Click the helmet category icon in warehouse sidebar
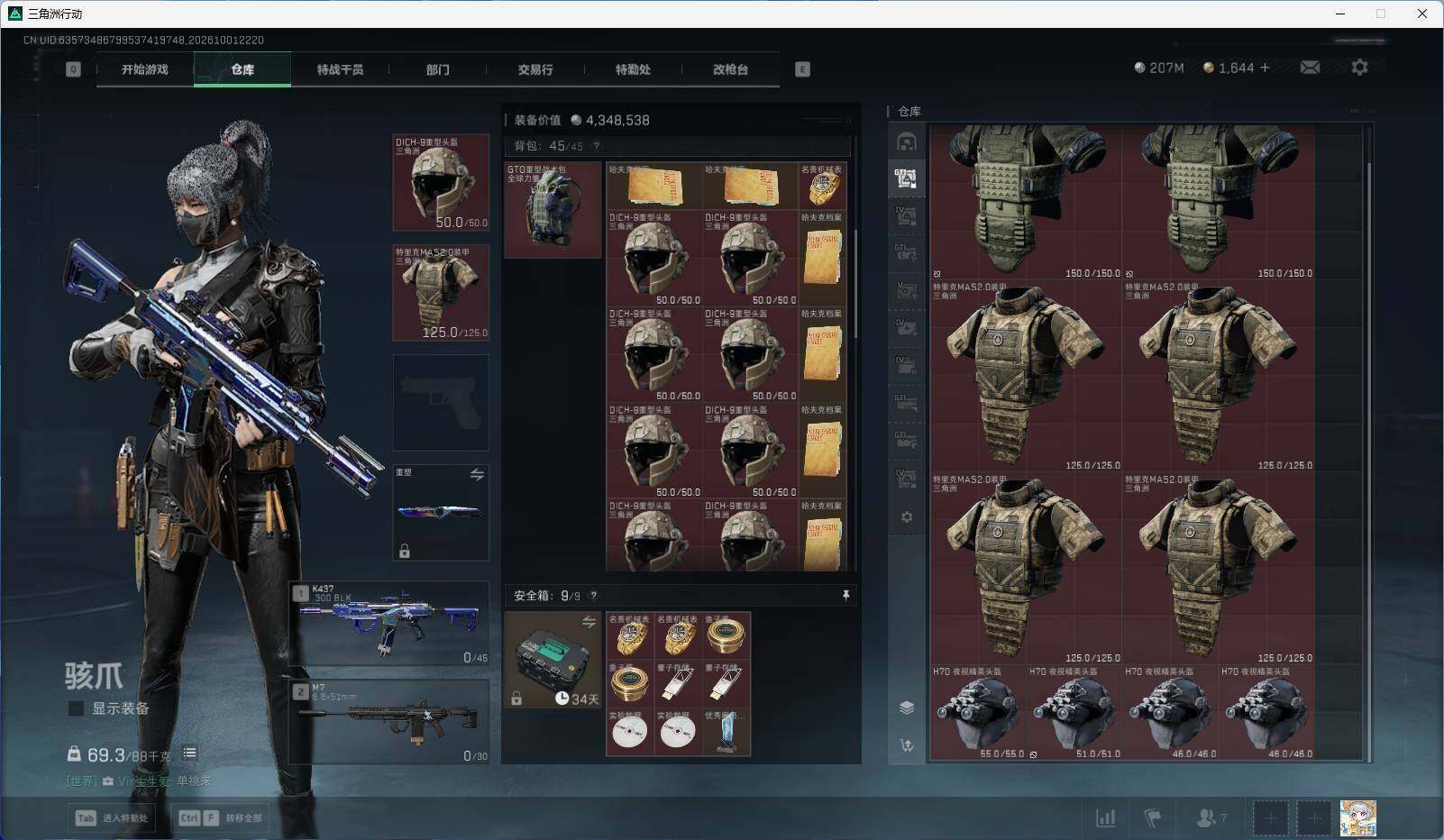The height and width of the screenshot is (840, 1444). pos(907,142)
